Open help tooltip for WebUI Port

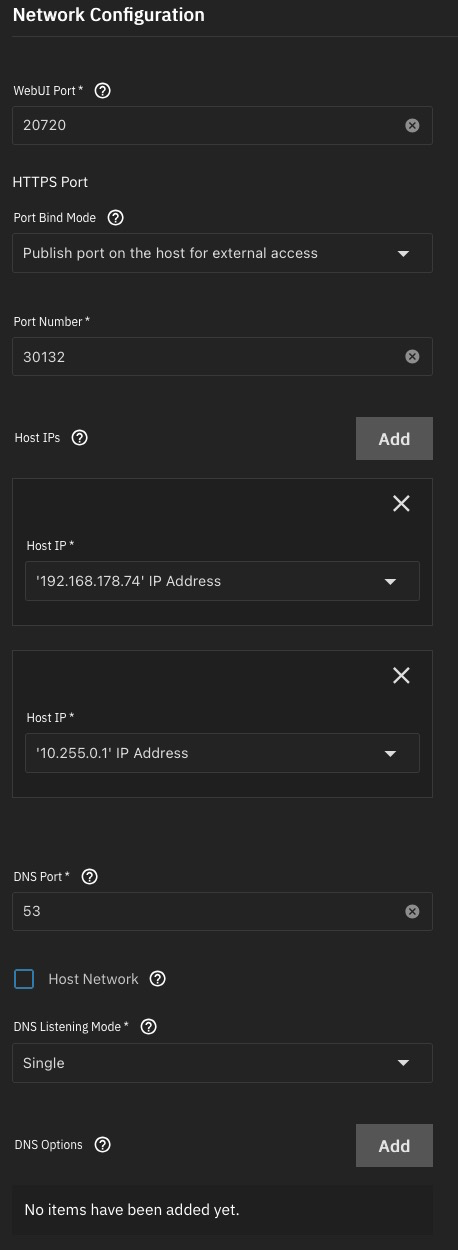(x=102, y=90)
